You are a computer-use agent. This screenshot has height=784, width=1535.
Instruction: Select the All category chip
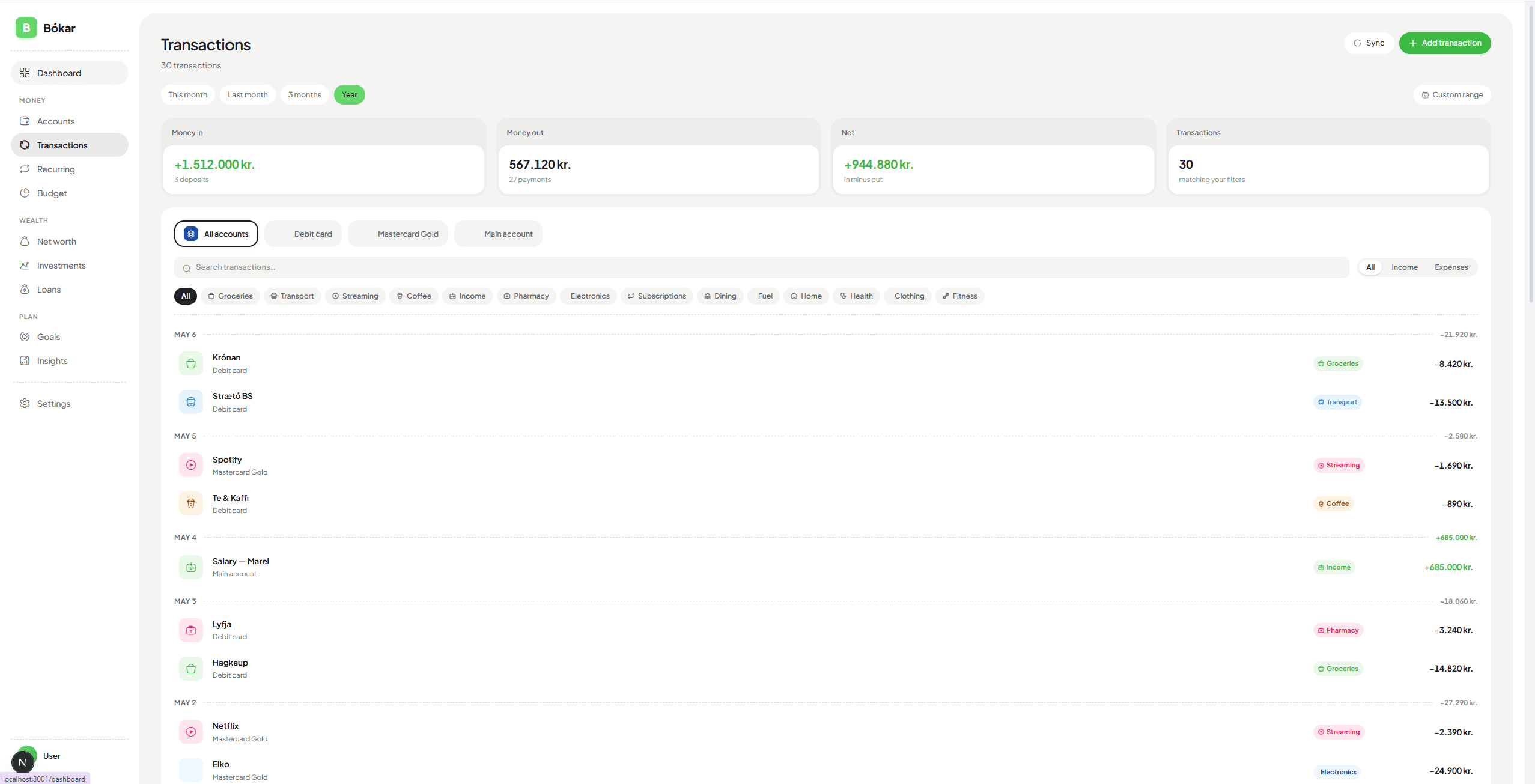click(186, 296)
